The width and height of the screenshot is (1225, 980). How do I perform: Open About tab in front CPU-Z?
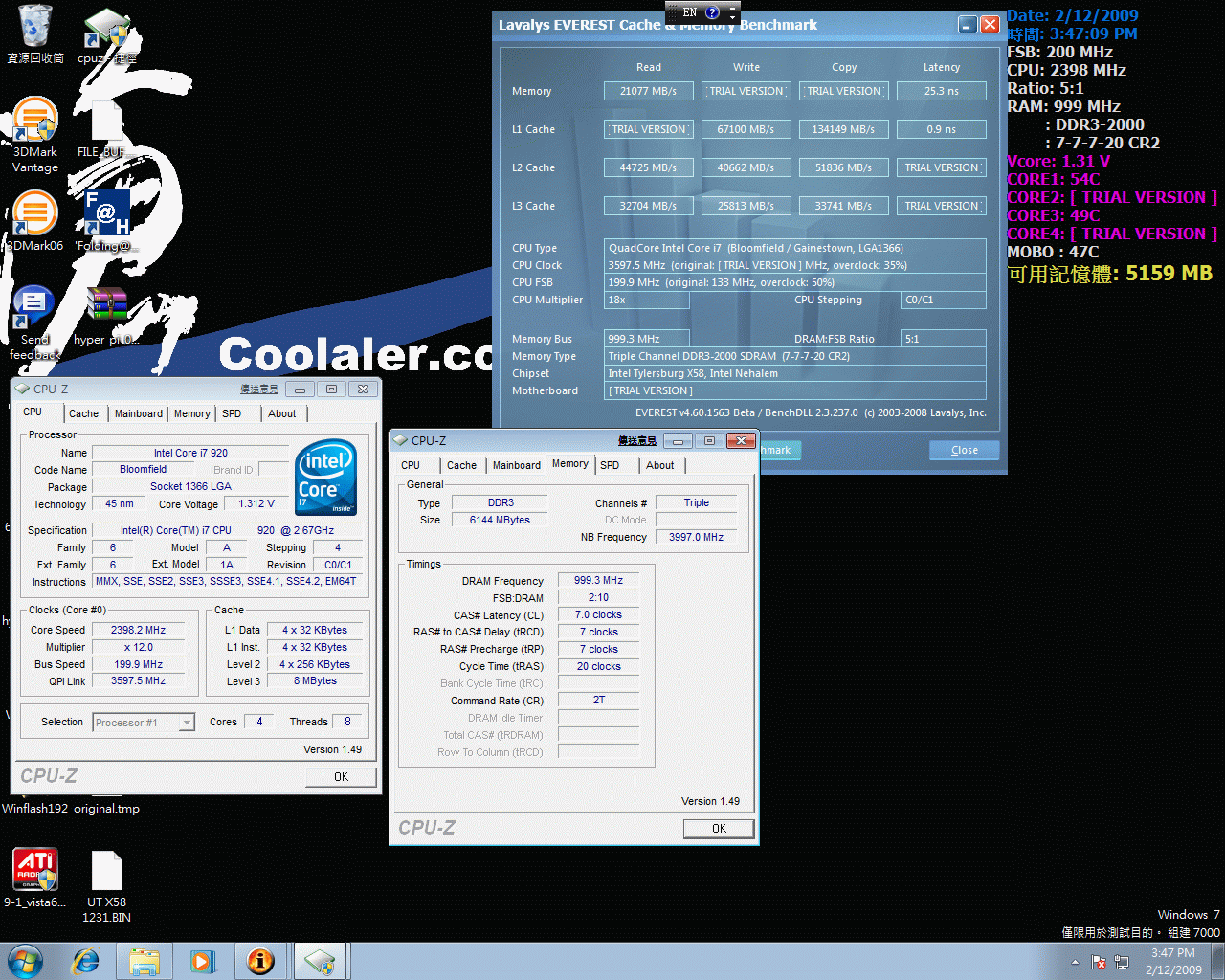point(660,465)
